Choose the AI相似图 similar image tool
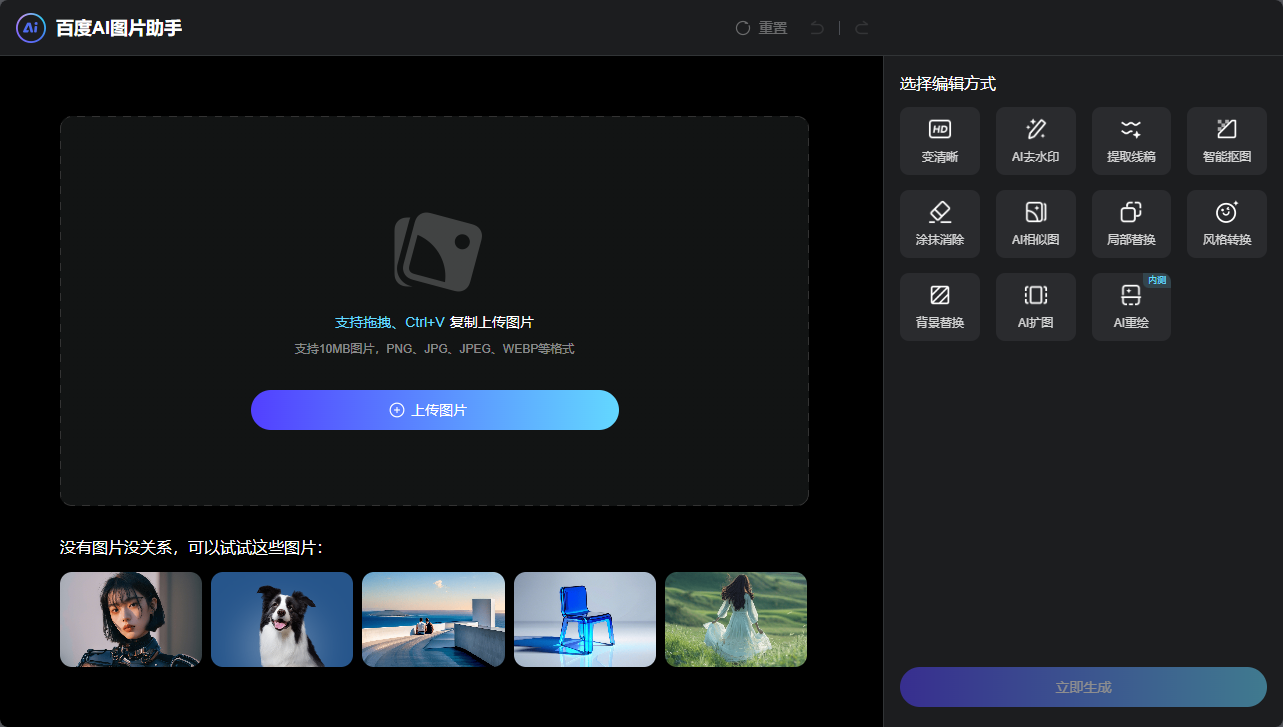Screen dimensions: 1283x727 1035,224
